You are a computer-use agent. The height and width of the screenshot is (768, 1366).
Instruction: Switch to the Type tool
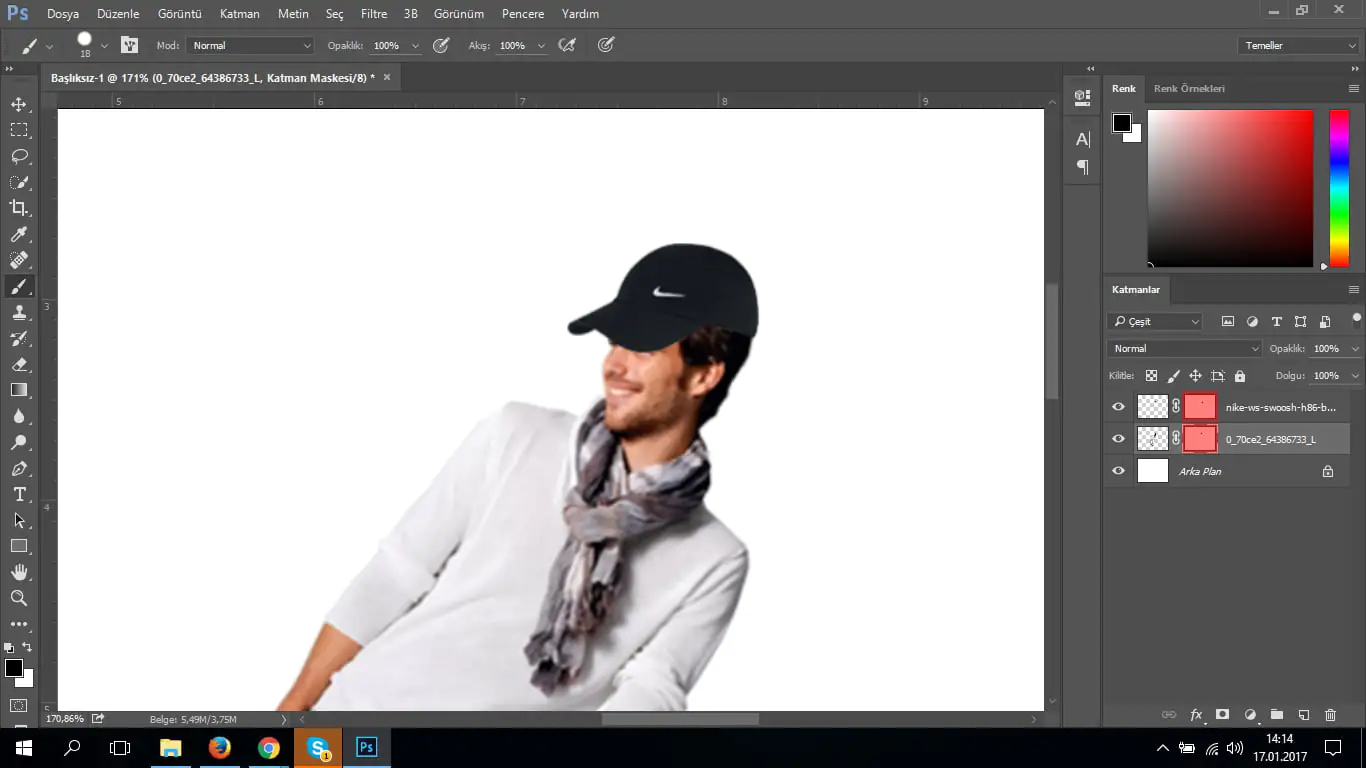[20, 494]
